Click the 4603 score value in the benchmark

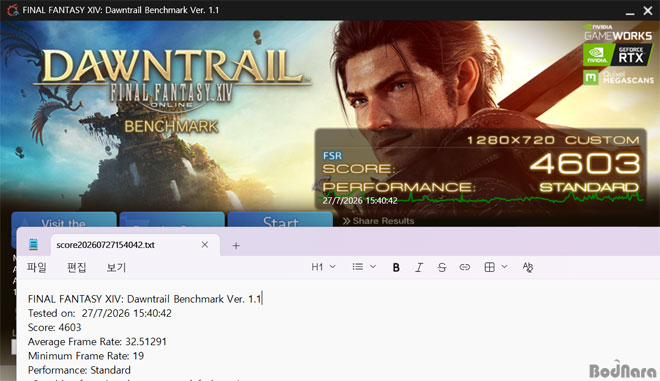pyautogui.click(x=585, y=163)
